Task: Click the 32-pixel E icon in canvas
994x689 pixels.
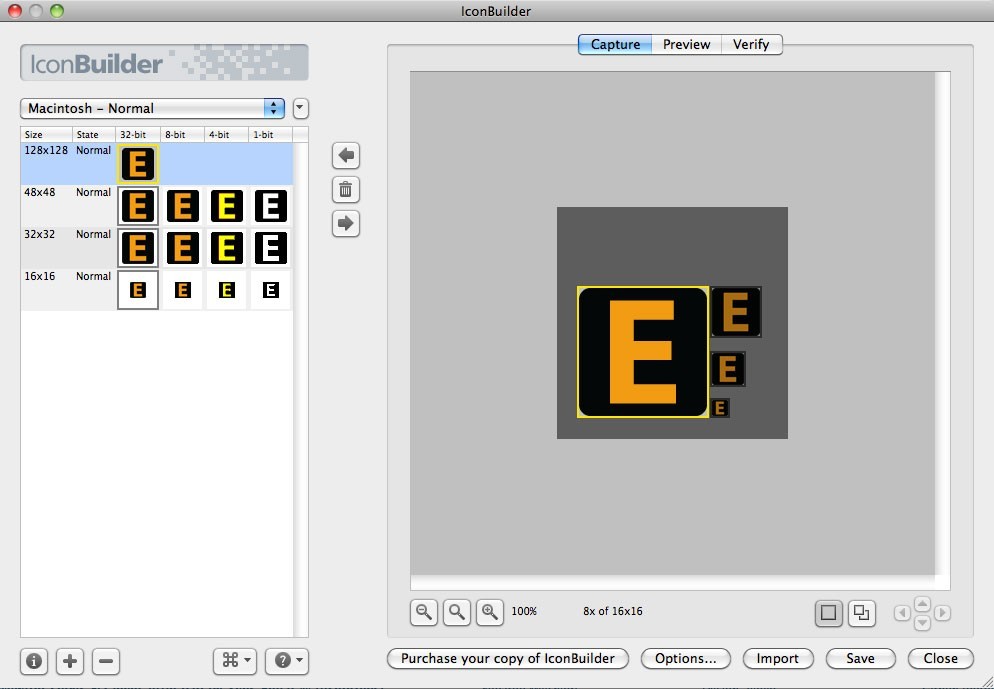Action: click(728, 369)
